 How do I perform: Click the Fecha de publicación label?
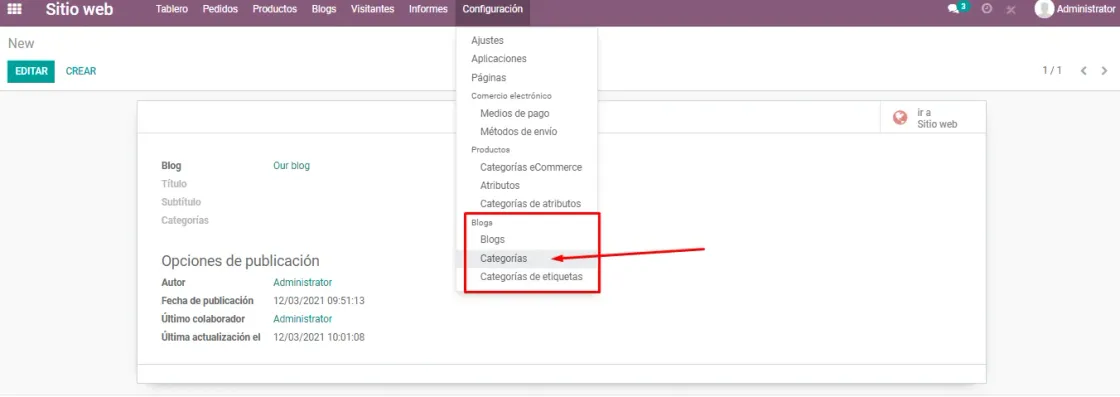click(208, 301)
